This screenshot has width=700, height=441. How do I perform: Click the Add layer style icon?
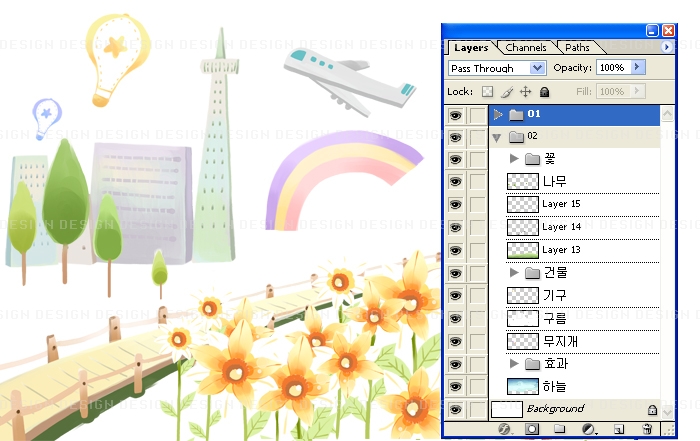click(505, 429)
